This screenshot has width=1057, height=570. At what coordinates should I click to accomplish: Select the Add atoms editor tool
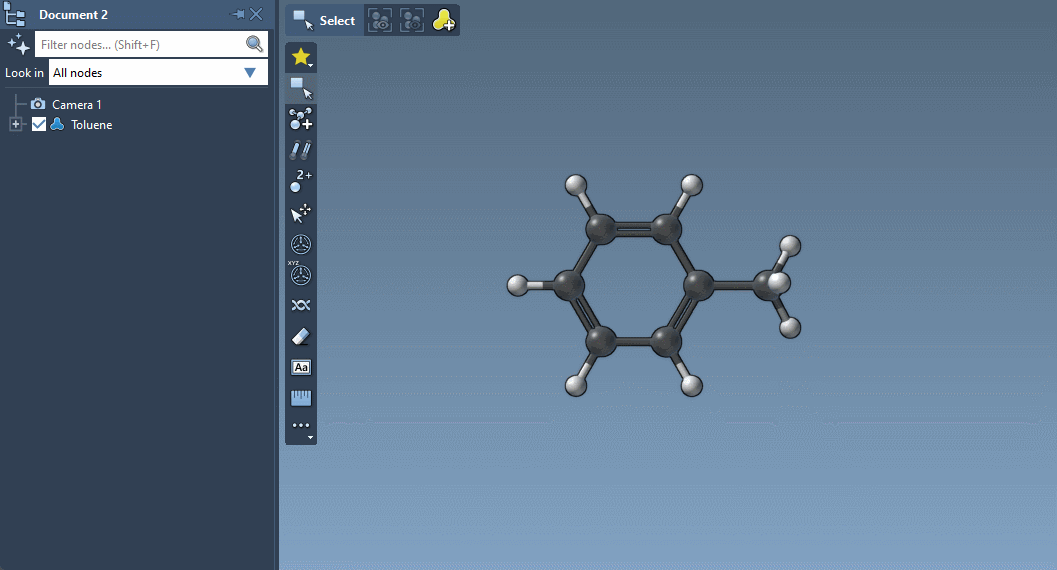(301, 120)
